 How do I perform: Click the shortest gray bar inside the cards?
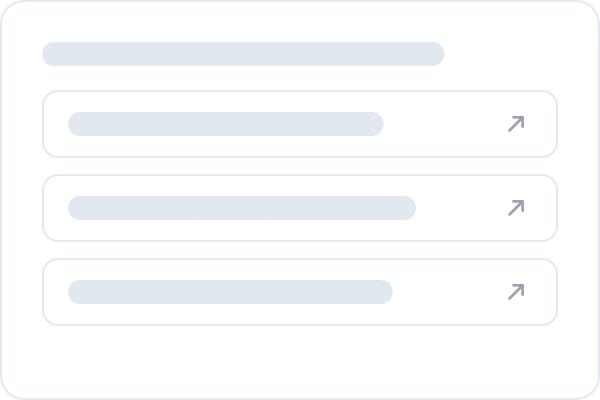pos(225,124)
